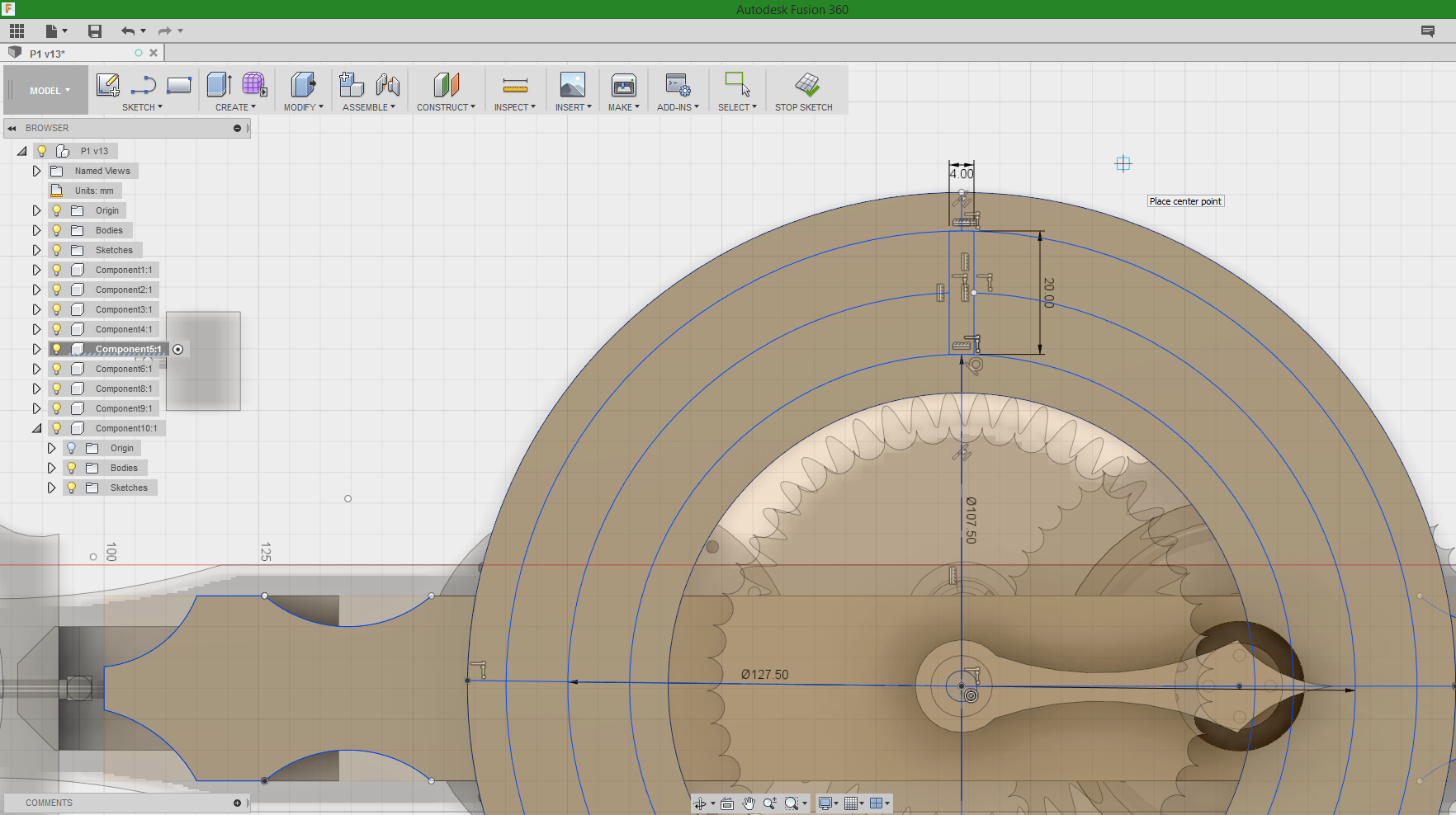The image size is (1456, 815).
Task: Click the Save icon
Action: pos(95,31)
